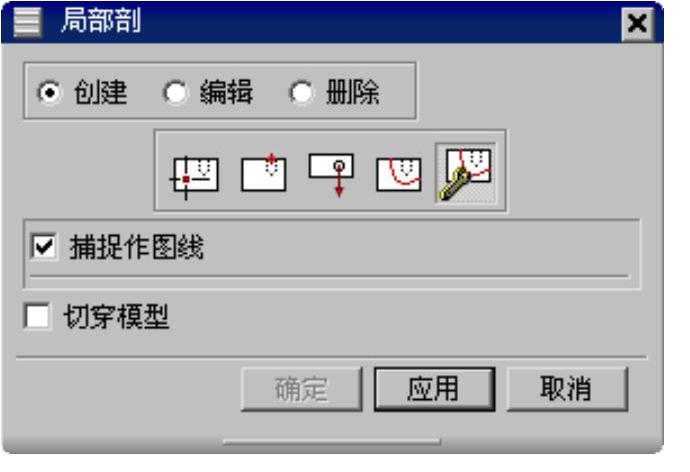This screenshot has width=690, height=472.
Task: Click the empty line below 捕捉作图线
Action: (x=330, y=276)
